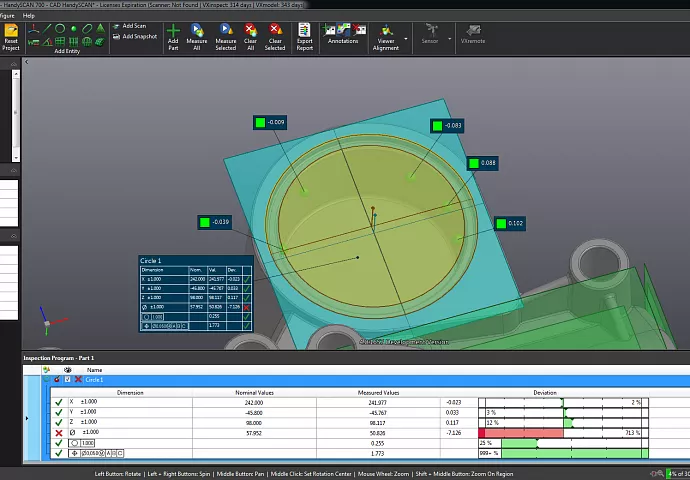Image resolution: width=690 pixels, height=480 pixels.
Task: Collapse the middle left panel section chevron
Action: [14, 170]
